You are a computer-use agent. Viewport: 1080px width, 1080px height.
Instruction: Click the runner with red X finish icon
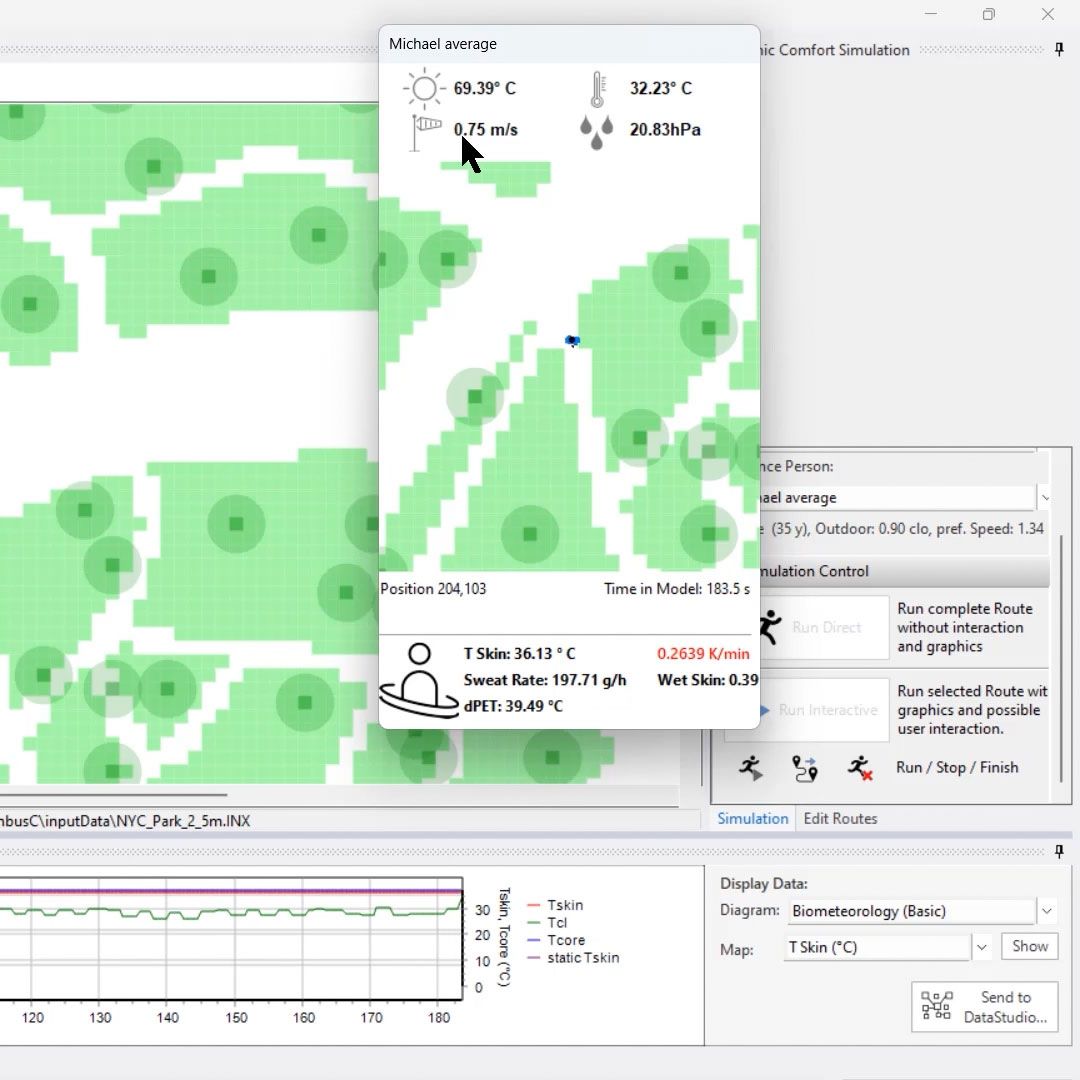pyautogui.click(x=860, y=768)
